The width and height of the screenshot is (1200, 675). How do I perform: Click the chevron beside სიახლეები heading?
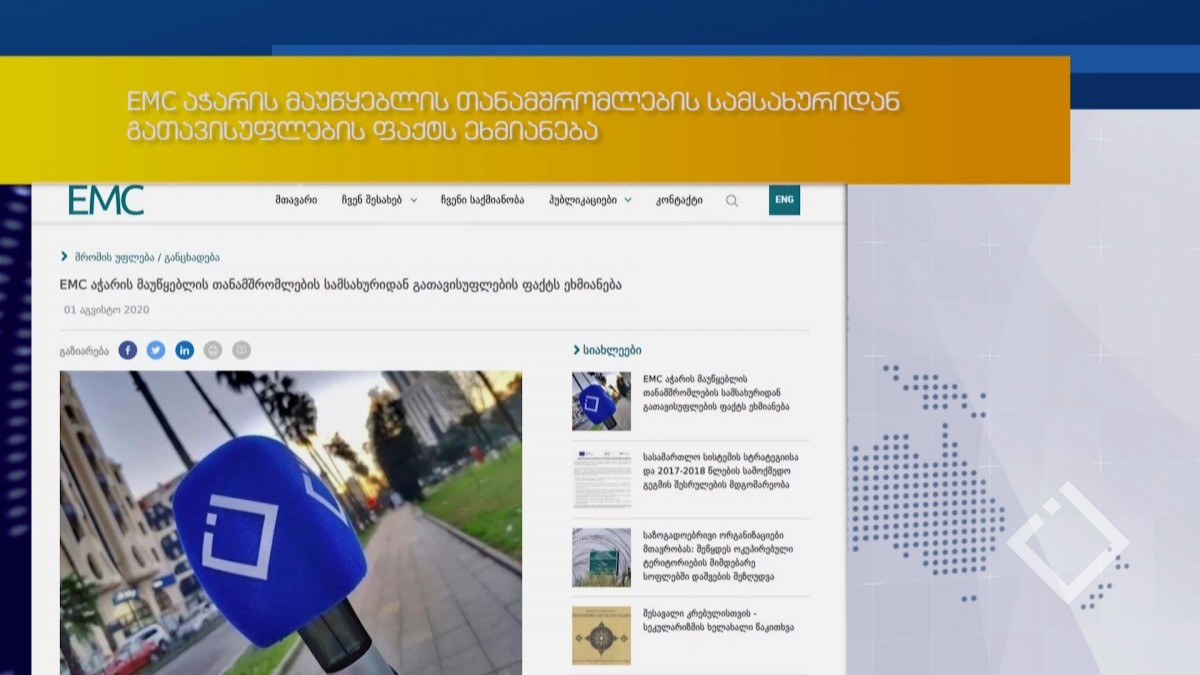pyautogui.click(x=577, y=350)
